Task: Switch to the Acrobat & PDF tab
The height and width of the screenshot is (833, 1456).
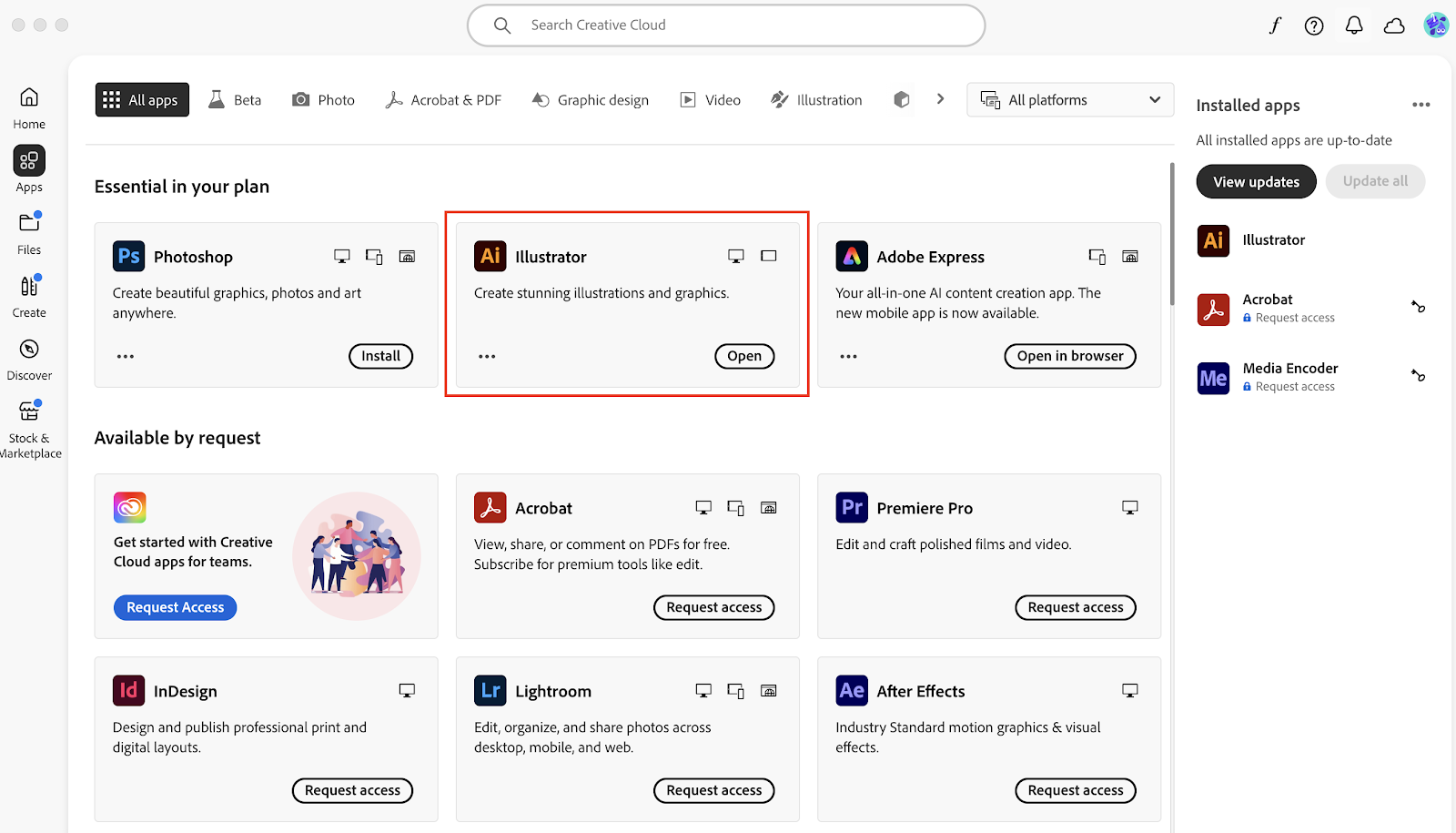Action: (443, 100)
